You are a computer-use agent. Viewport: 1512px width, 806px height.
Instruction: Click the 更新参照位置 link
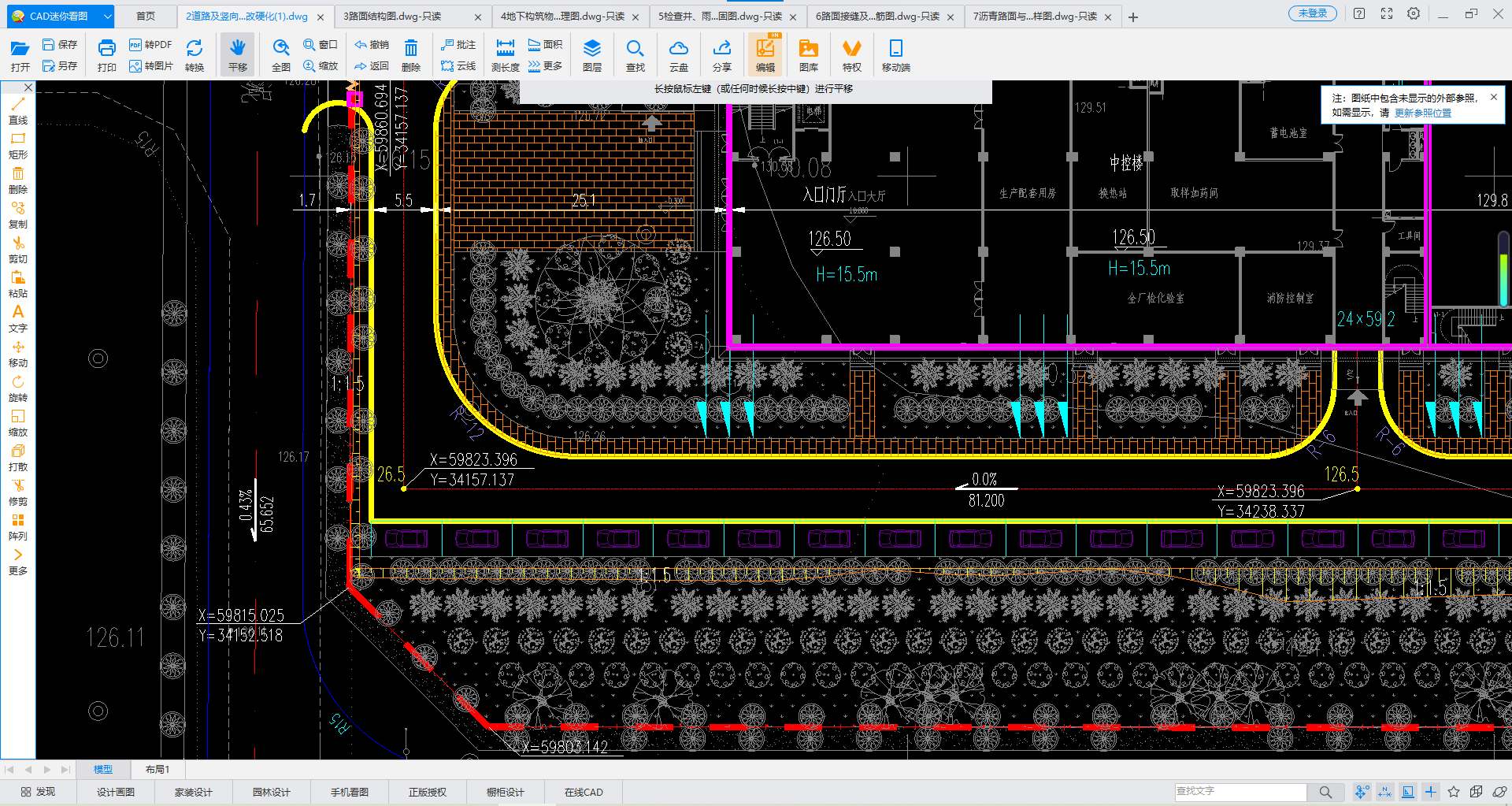(x=1422, y=113)
